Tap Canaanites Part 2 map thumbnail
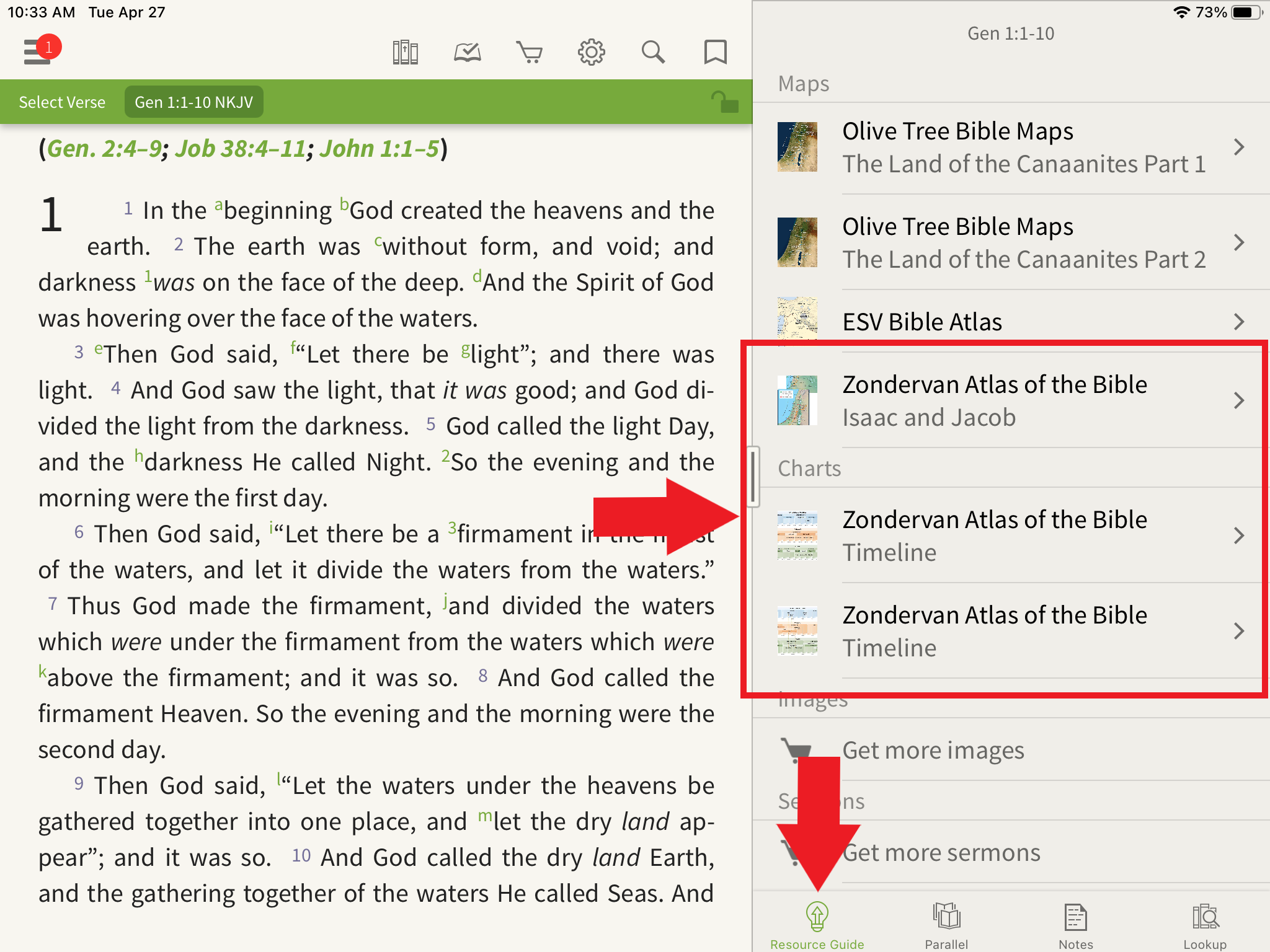Viewport: 1270px width, 952px height. pyautogui.click(x=797, y=242)
